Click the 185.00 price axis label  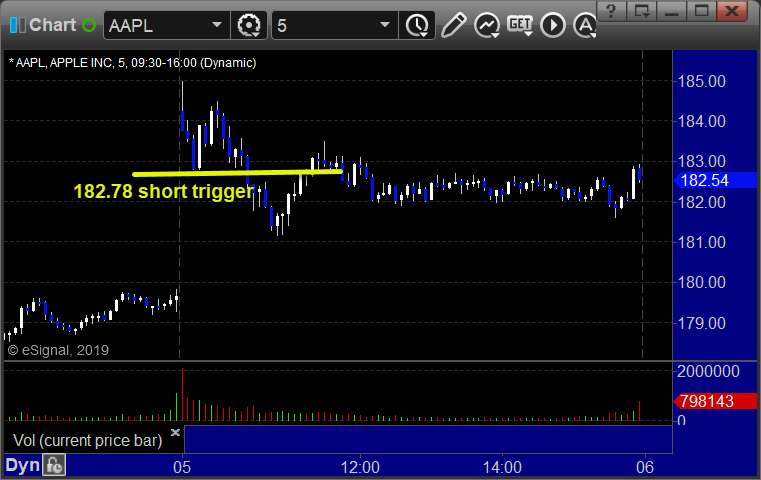point(701,81)
